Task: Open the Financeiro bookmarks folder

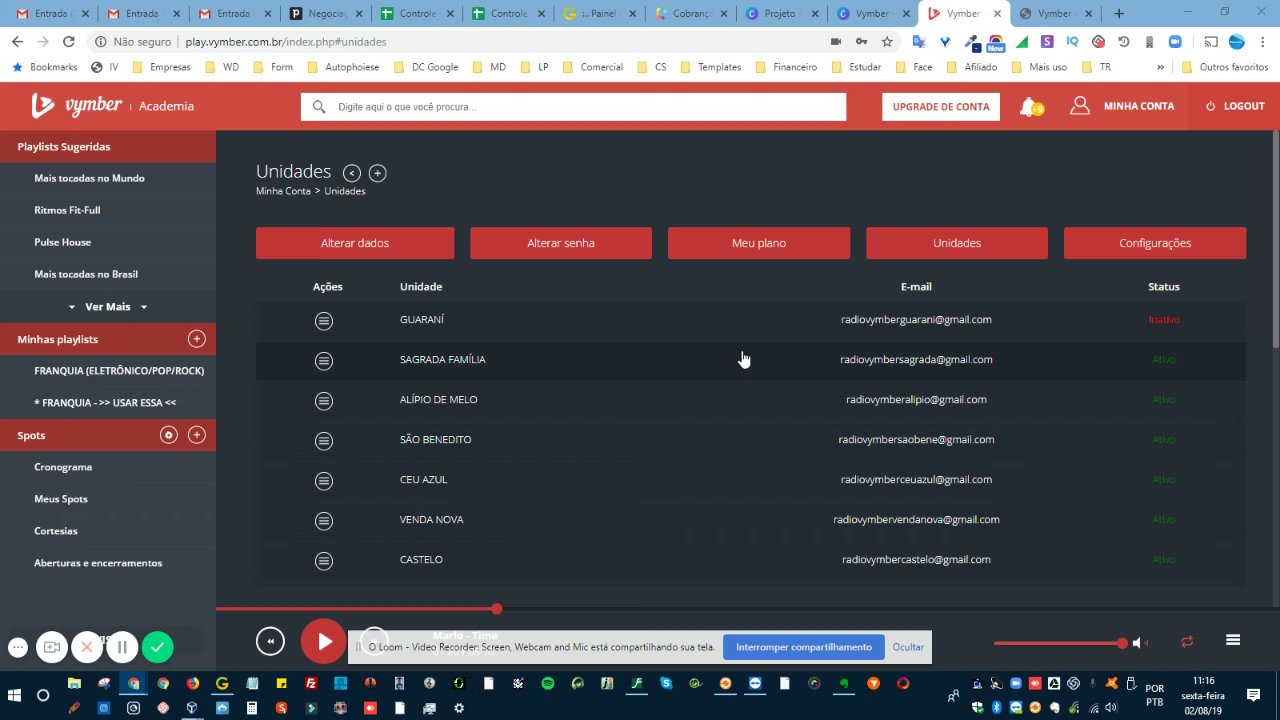Action: click(x=786, y=67)
